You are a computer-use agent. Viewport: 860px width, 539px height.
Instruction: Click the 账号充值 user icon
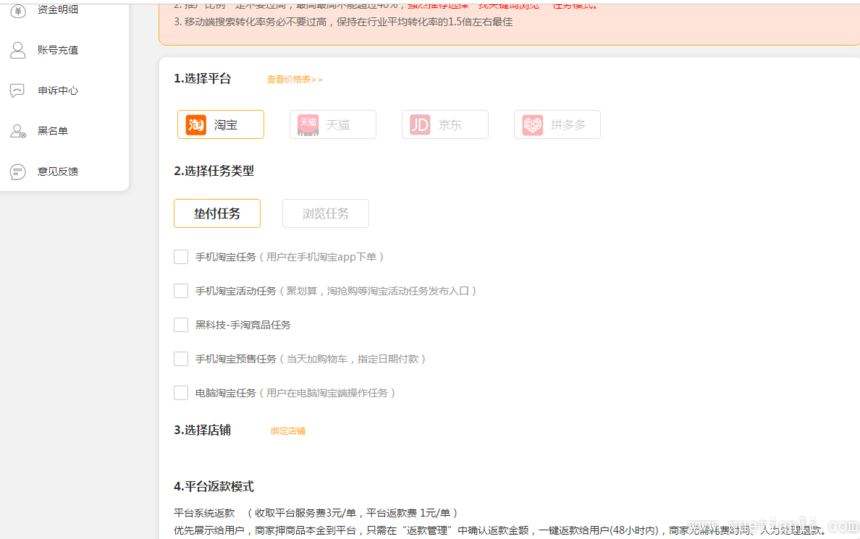point(18,50)
